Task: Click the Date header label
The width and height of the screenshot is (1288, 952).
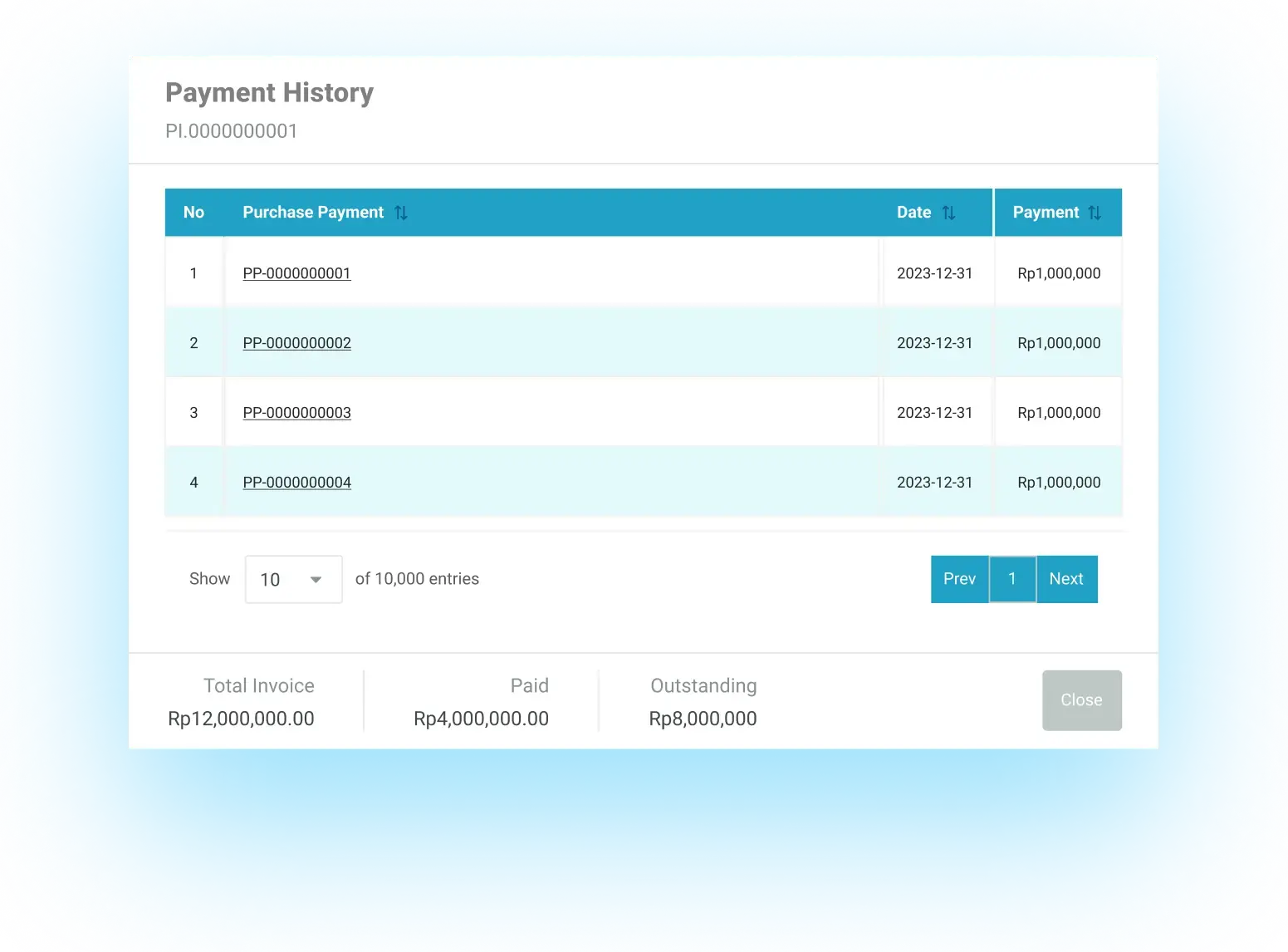Action: [913, 213]
